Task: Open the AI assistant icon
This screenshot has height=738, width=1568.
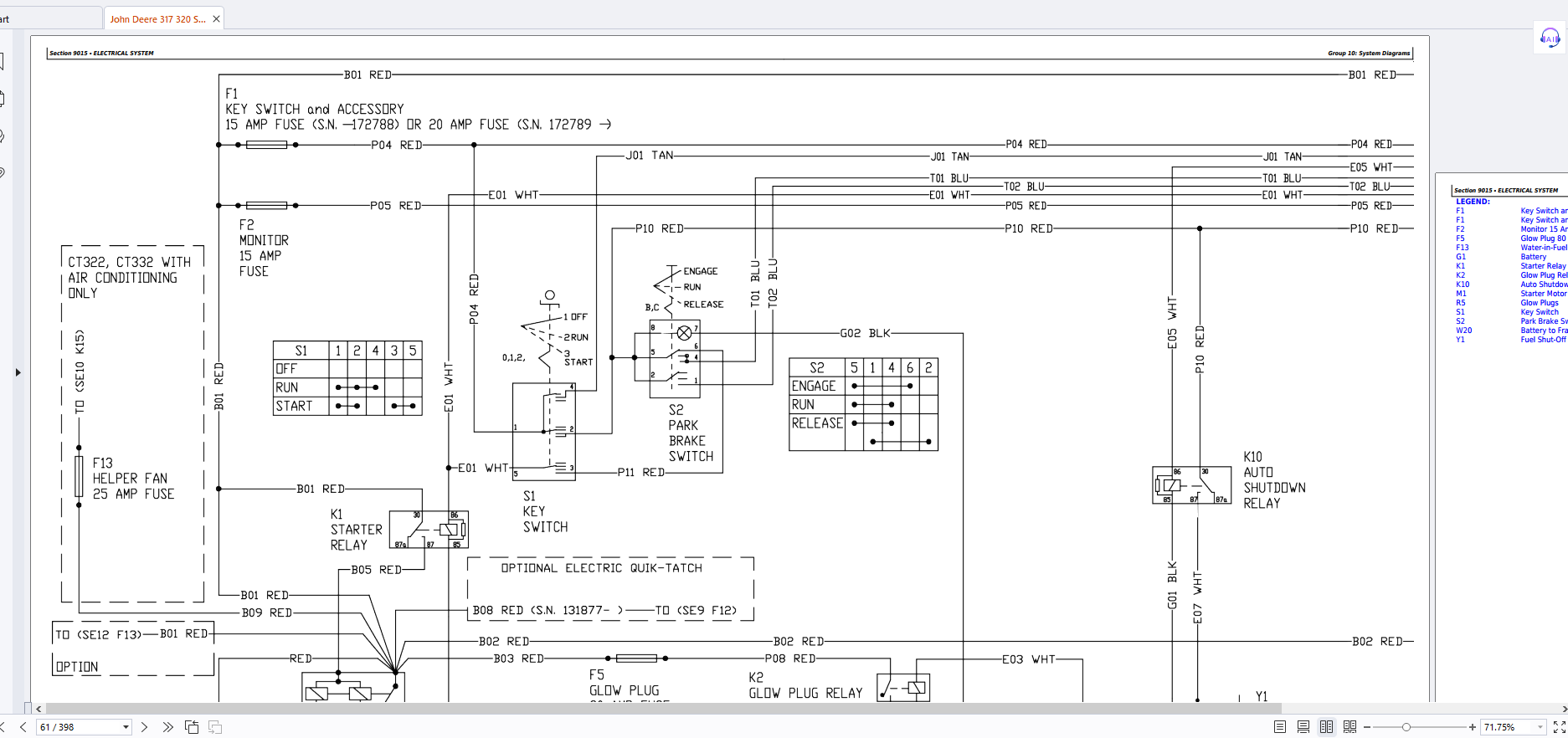Action: (x=1550, y=38)
